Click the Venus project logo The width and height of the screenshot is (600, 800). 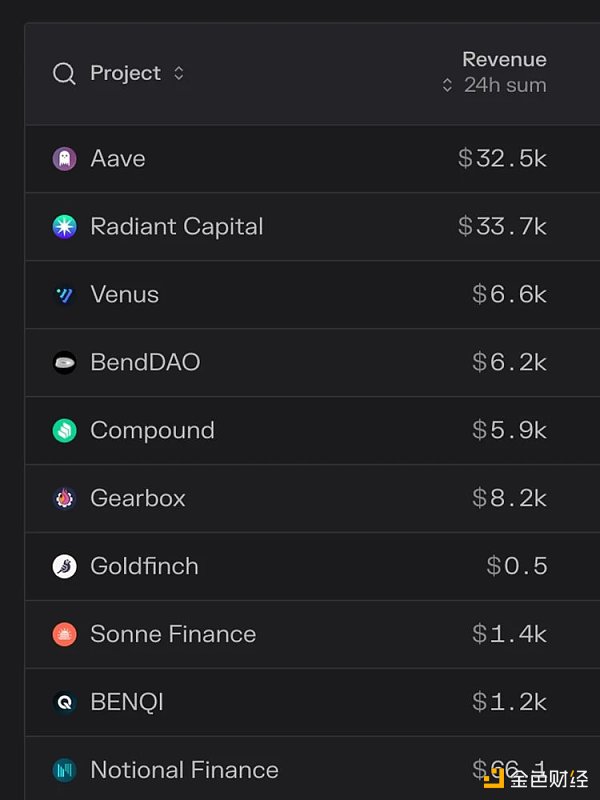click(65, 294)
